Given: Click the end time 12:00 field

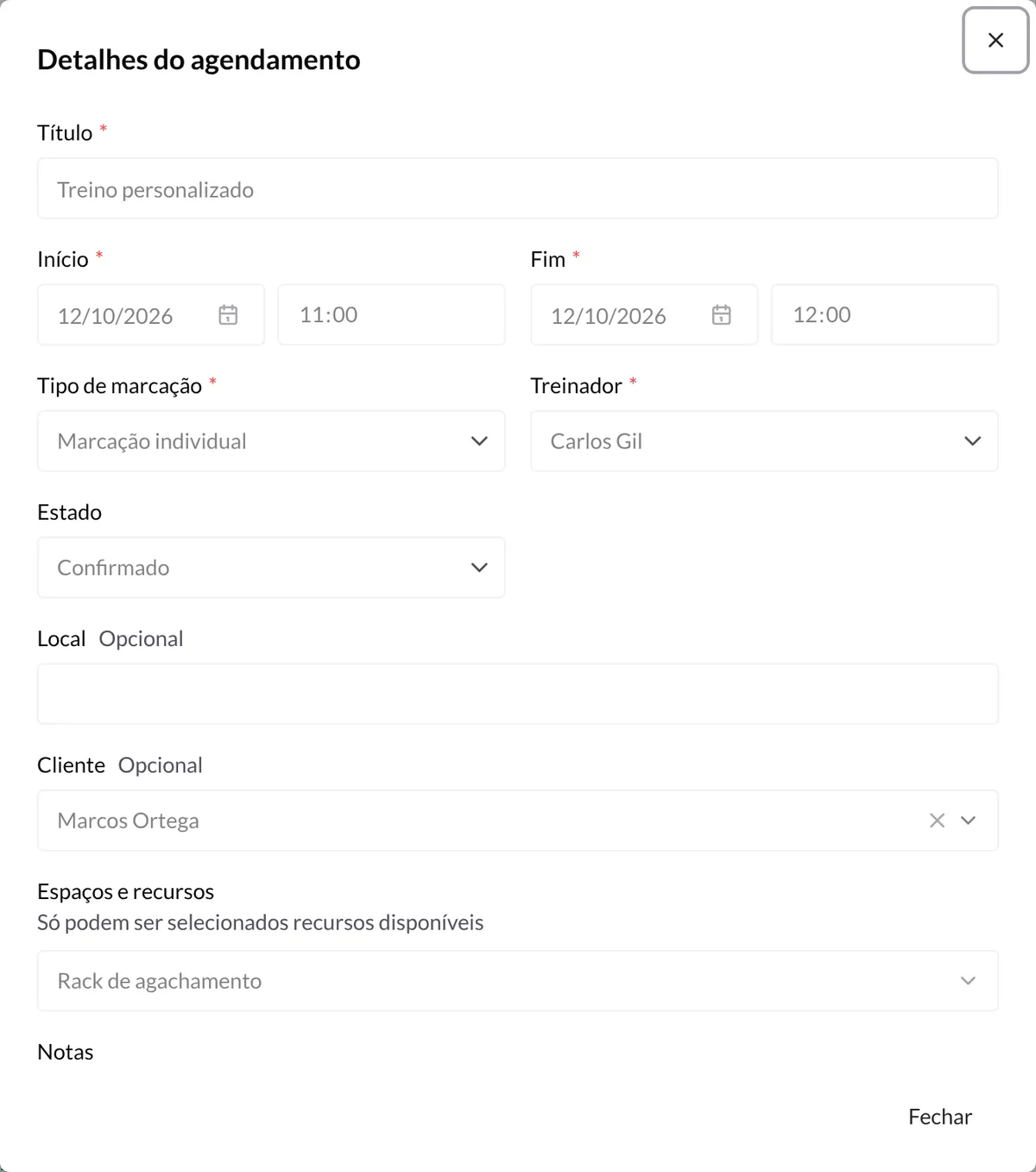Looking at the screenshot, I should coord(885,315).
